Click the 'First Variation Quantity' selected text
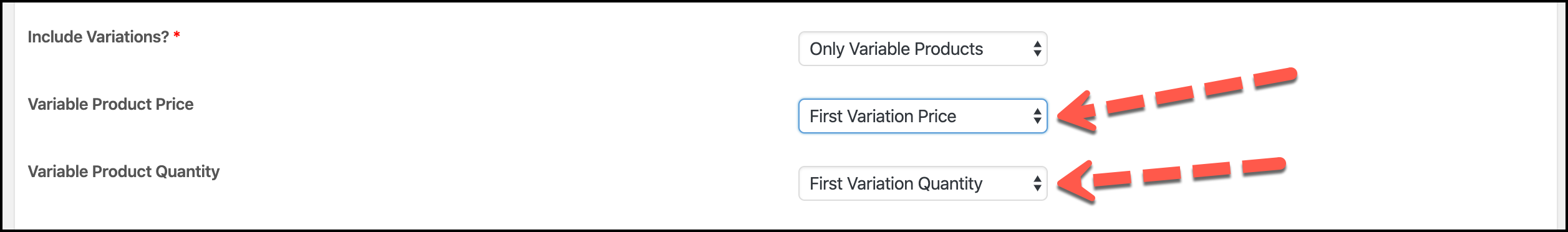 pos(896,183)
